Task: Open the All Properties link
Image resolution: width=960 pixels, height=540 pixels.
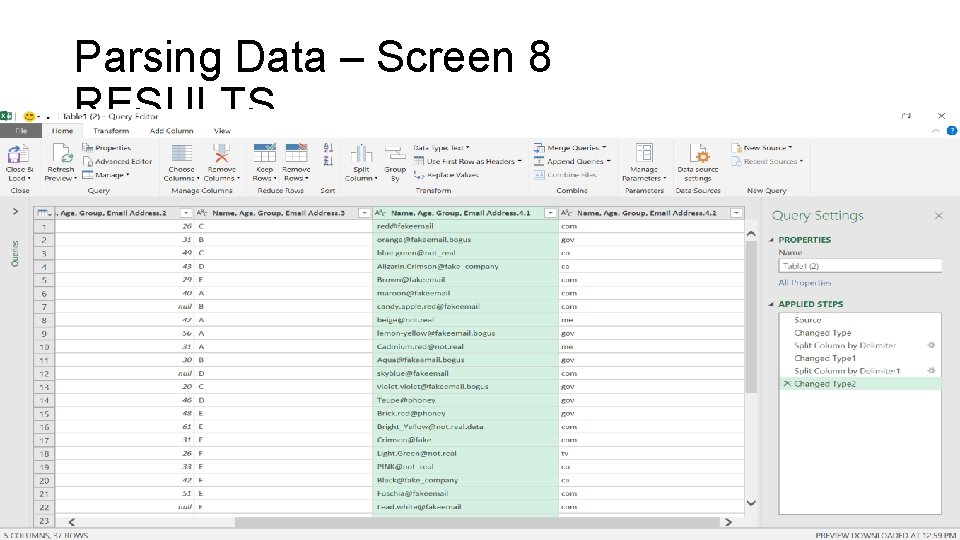Action: click(804, 283)
